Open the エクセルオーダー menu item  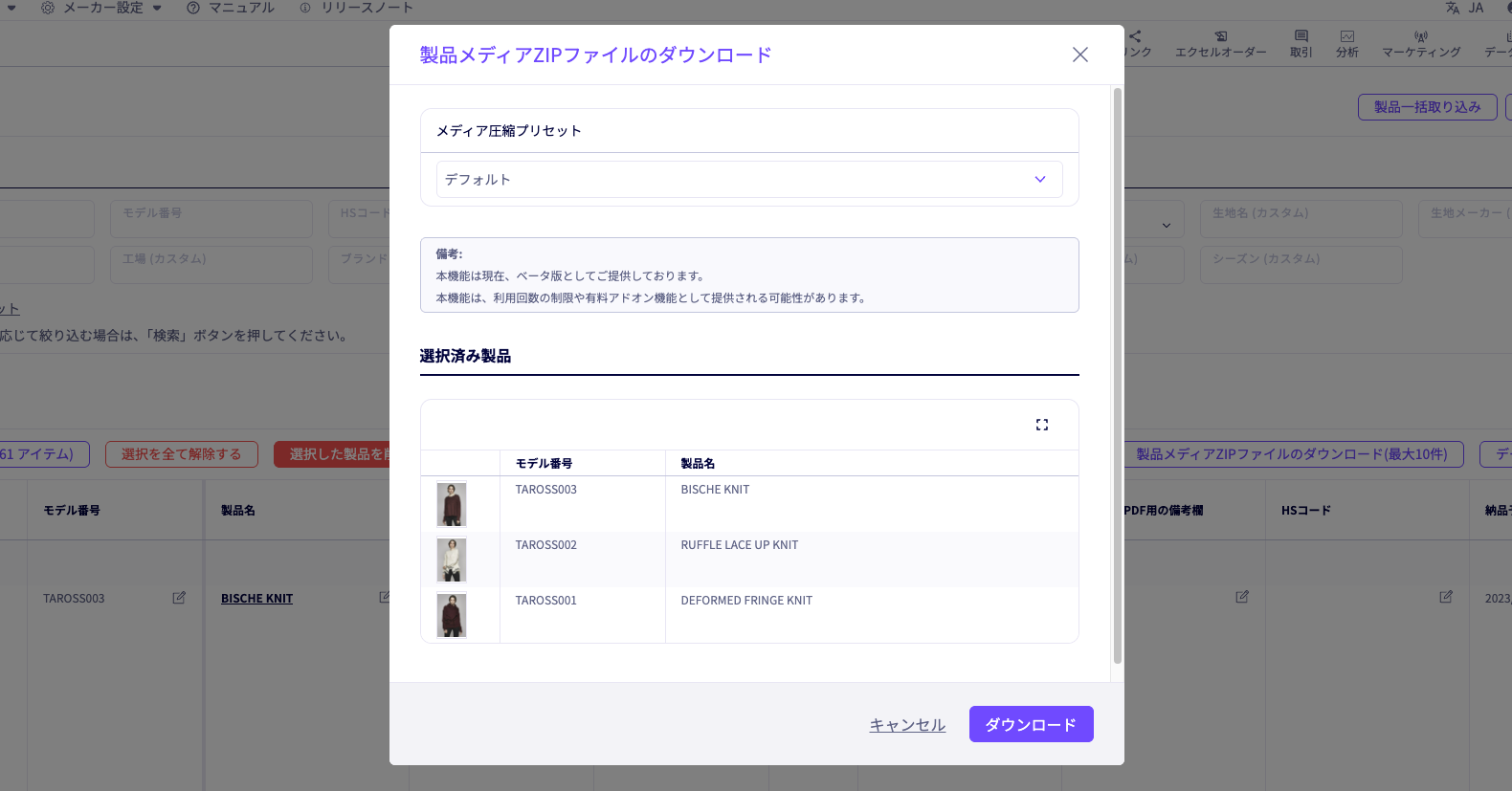1220,44
